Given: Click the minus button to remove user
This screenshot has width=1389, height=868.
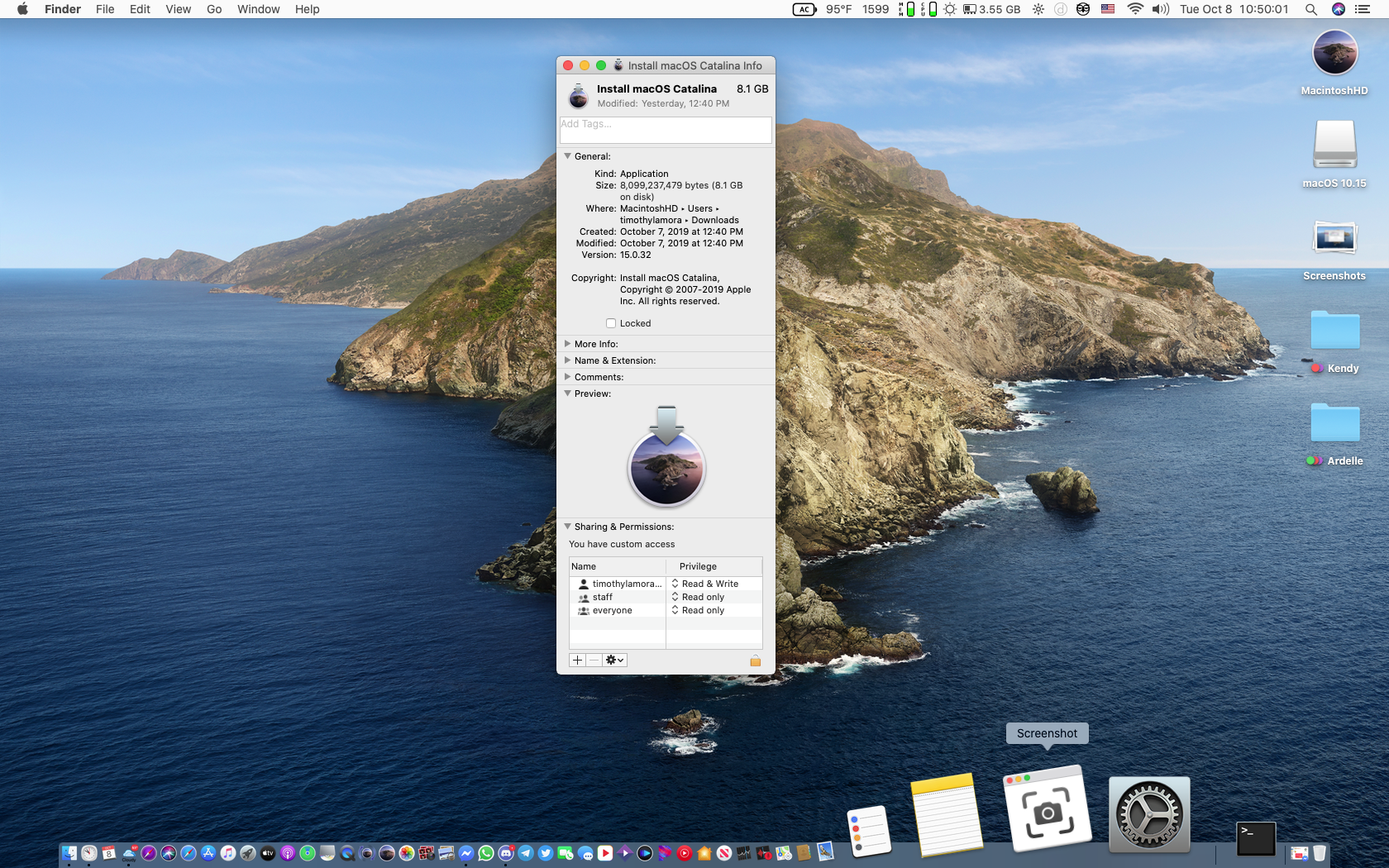Looking at the screenshot, I should (x=594, y=660).
